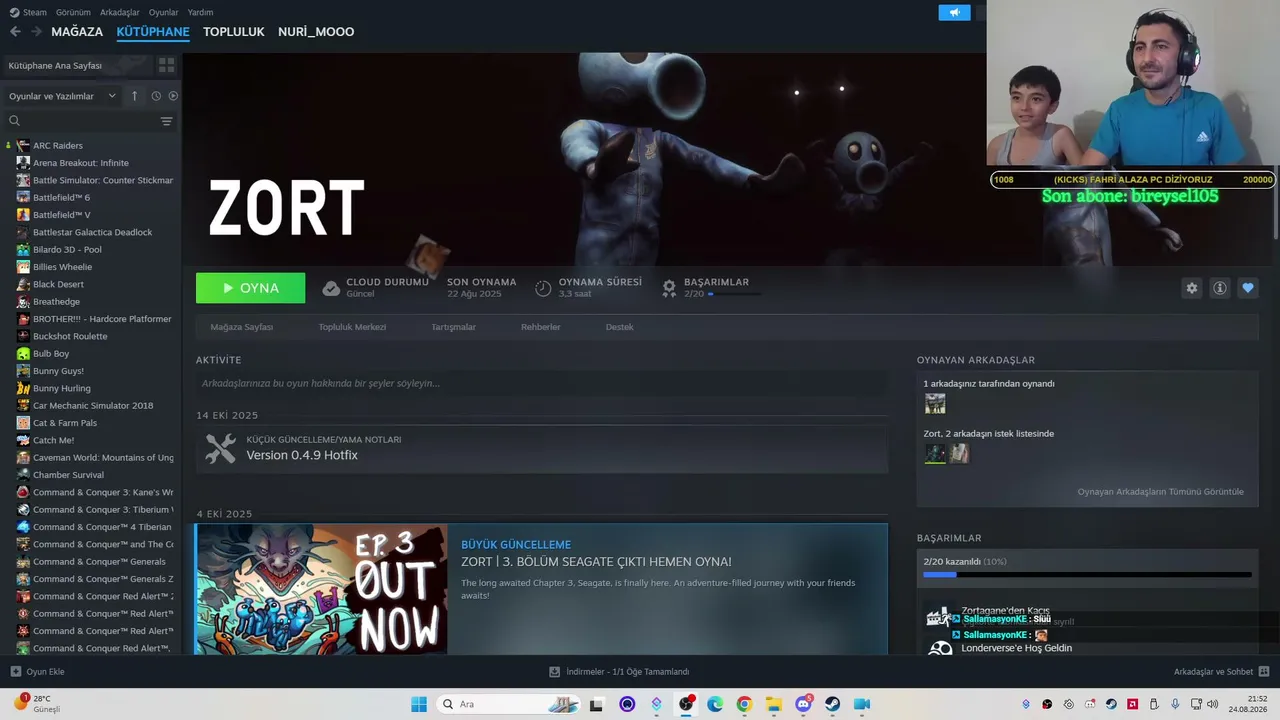This screenshot has height=720, width=1280.
Task: Click the announcements megaphone icon
Action: 954,12
